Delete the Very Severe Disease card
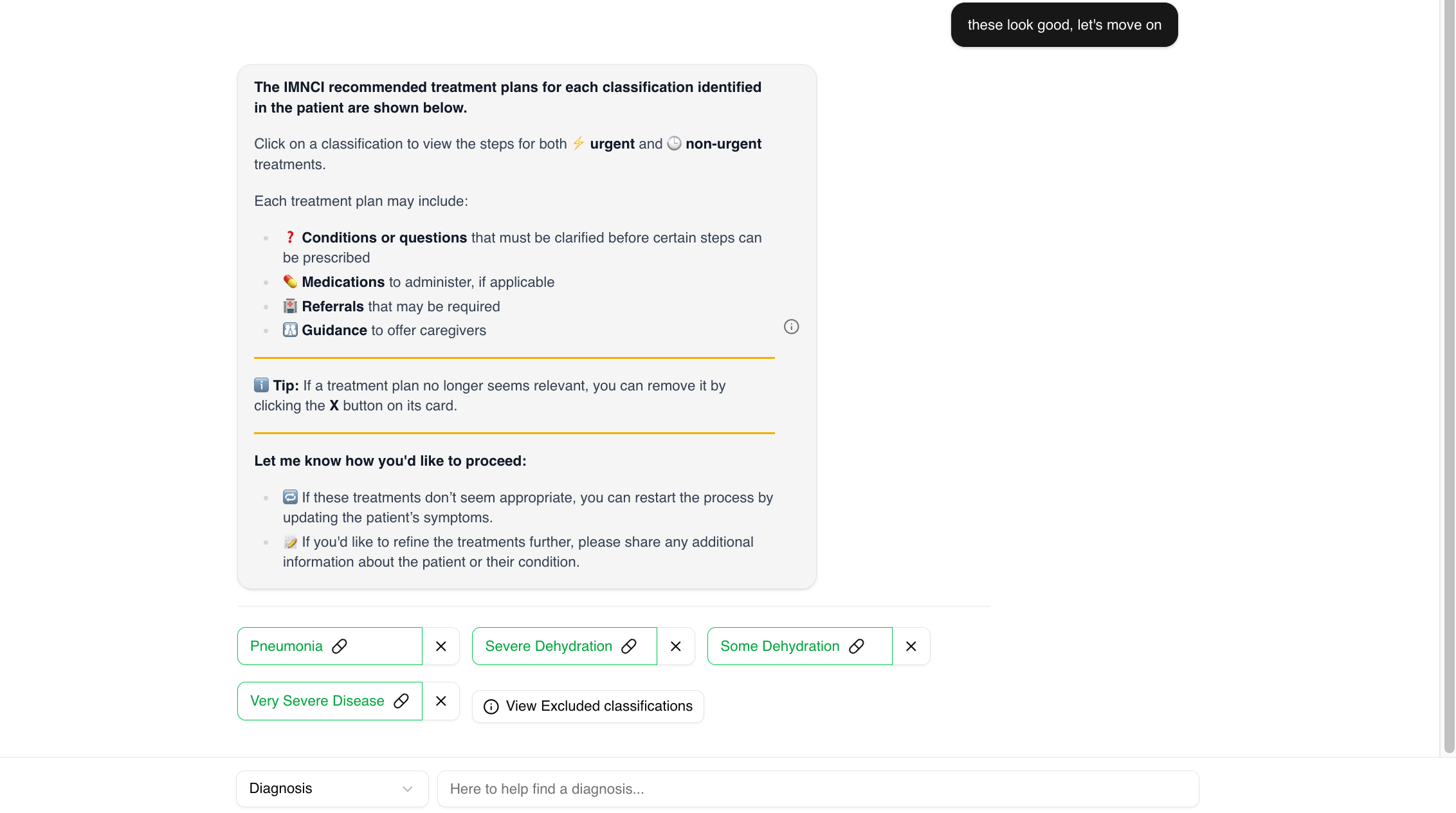The height and width of the screenshot is (813, 1456). coord(441,701)
